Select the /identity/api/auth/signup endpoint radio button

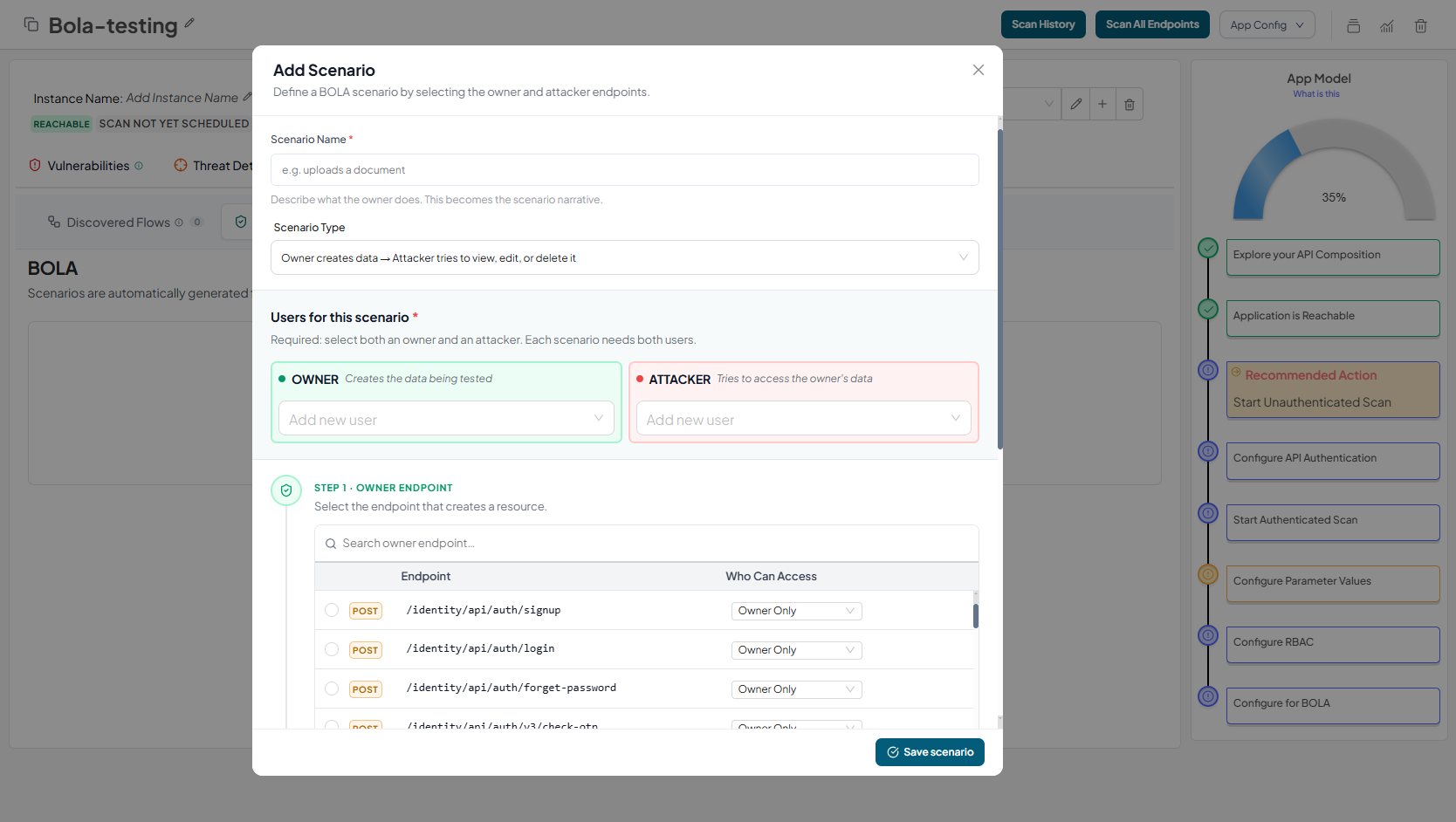332,610
